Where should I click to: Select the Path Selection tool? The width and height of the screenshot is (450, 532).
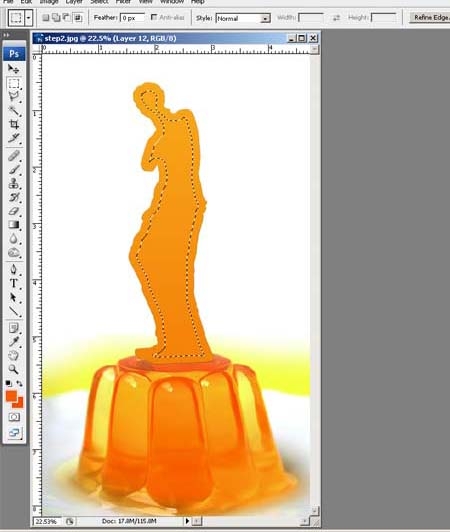click(x=14, y=297)
